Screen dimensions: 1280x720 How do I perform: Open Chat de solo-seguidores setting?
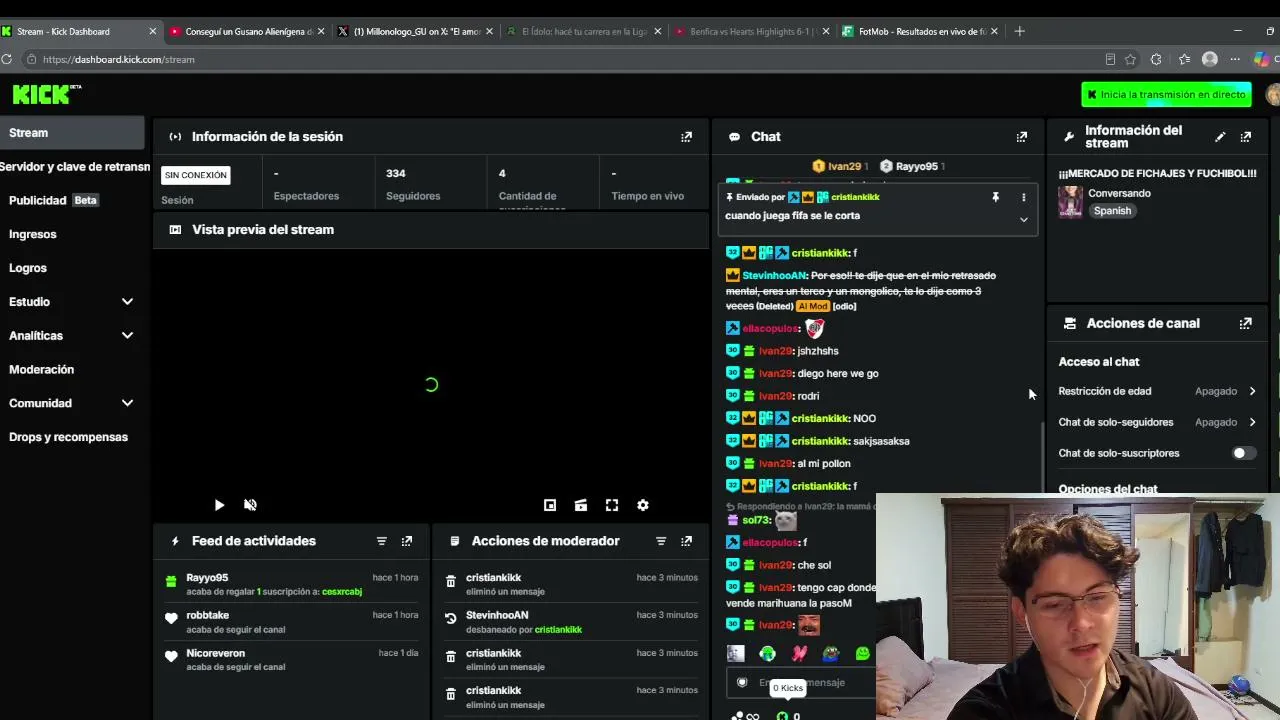pos(1157,422)
